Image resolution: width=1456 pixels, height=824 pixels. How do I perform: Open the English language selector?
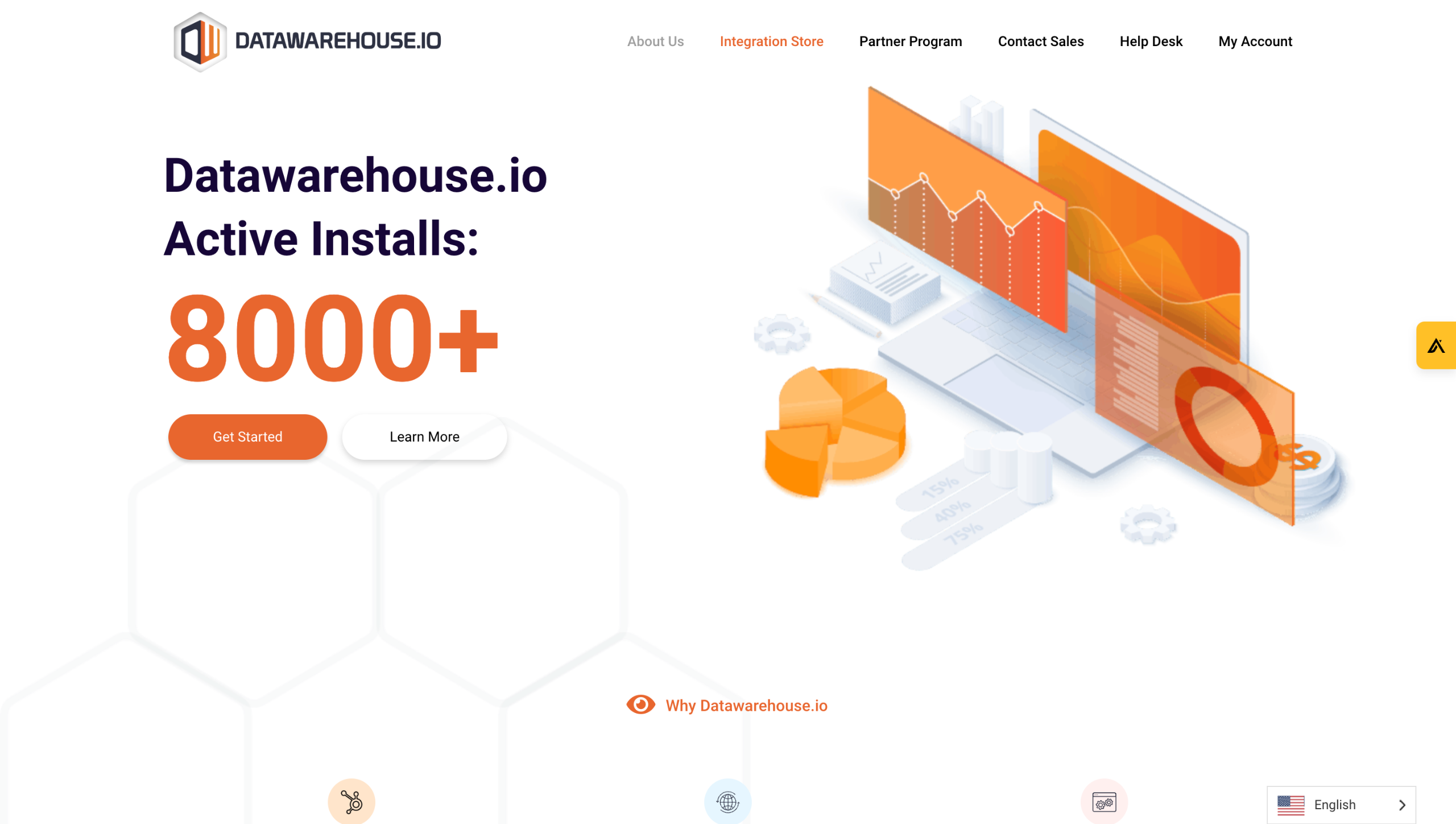pos(1334,805)
